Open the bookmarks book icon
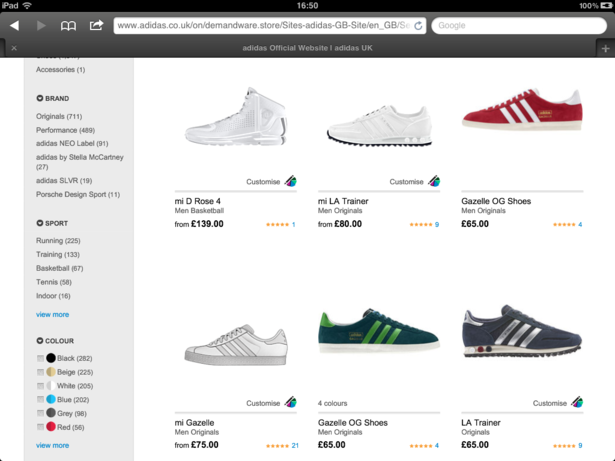This screenshot has width=615, height=461. coord(68,26)
